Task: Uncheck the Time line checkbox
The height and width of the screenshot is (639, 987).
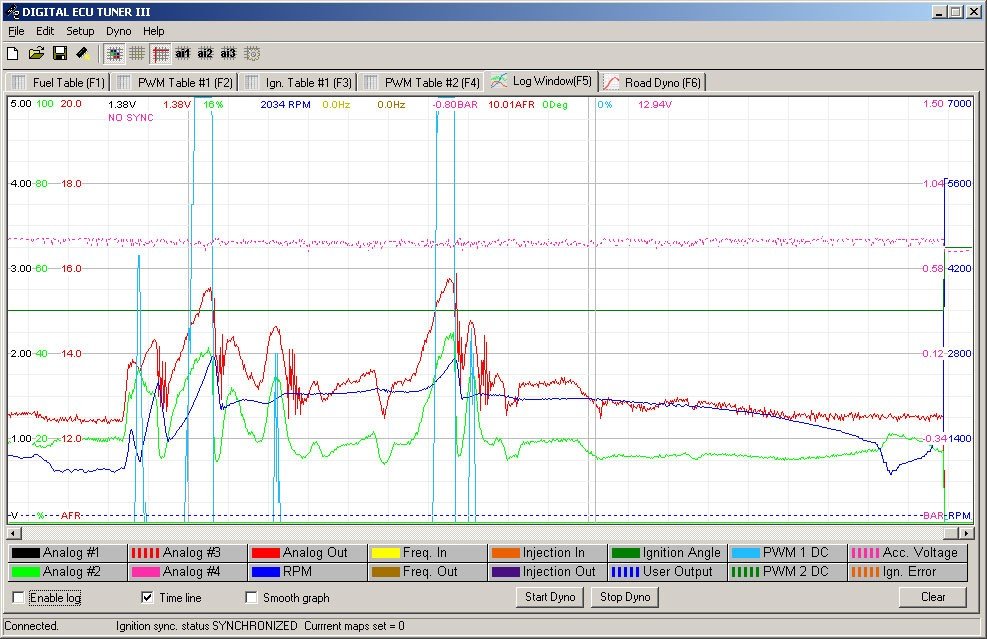Action: coord(148,598)
